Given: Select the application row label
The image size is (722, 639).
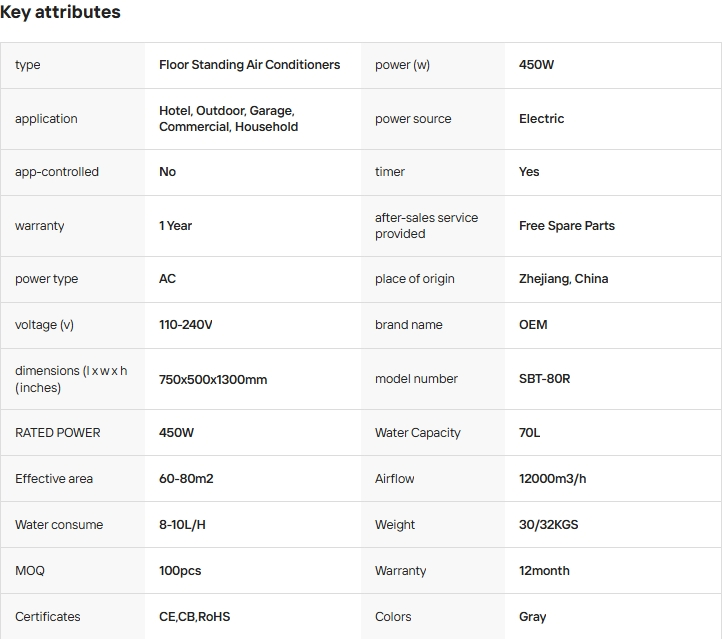Looking at the screenshot, I should [46, 119].
